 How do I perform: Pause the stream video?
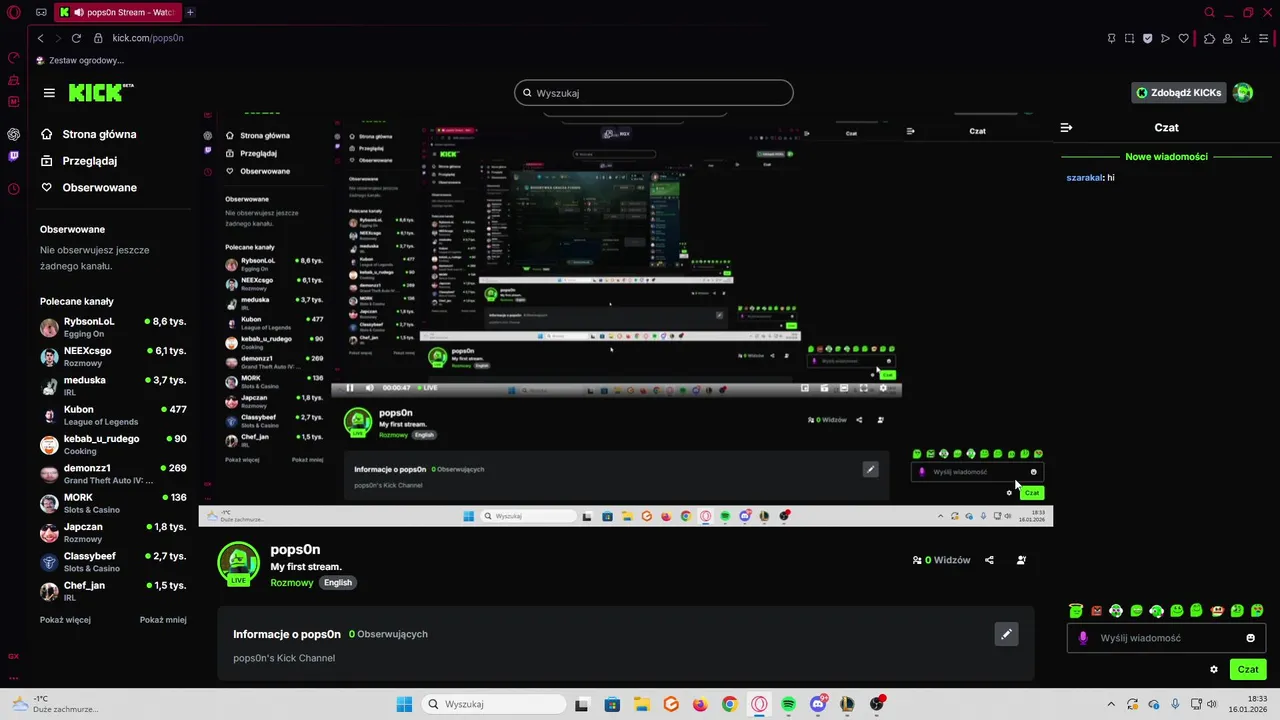350,388
